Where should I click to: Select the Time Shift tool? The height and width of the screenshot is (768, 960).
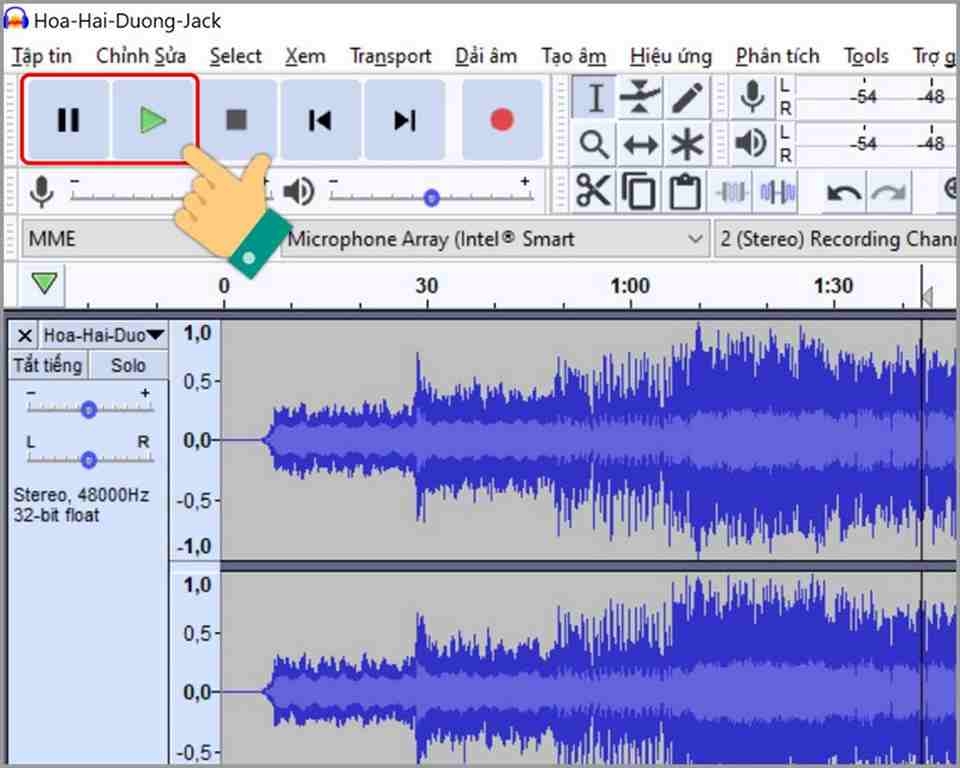click(x=640, y=145)
